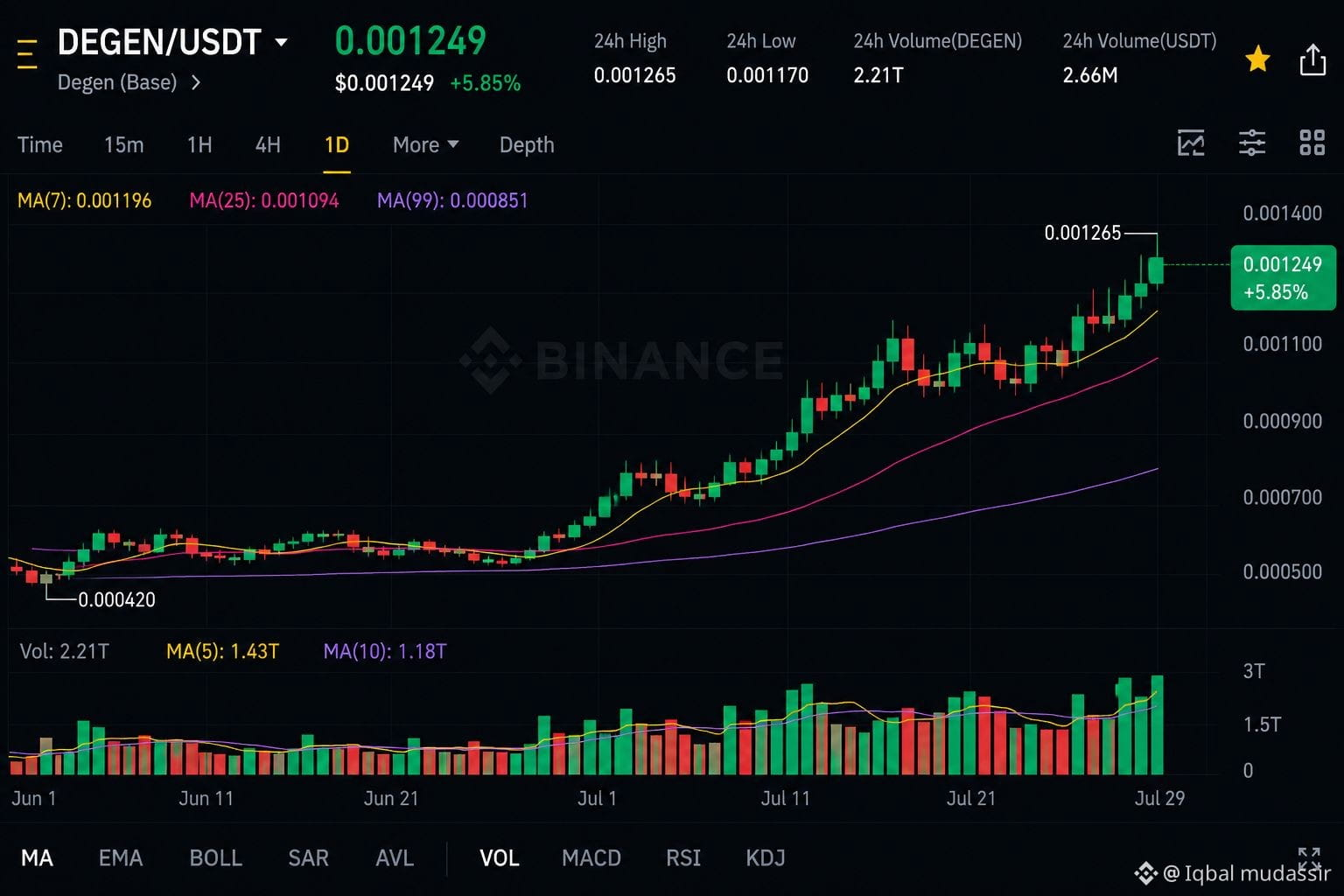Open the hamburger menu icon beside DEGEN/USDT
This screenshot has width=1344, height=896.
pyautogui.click(x=27, y=53)
